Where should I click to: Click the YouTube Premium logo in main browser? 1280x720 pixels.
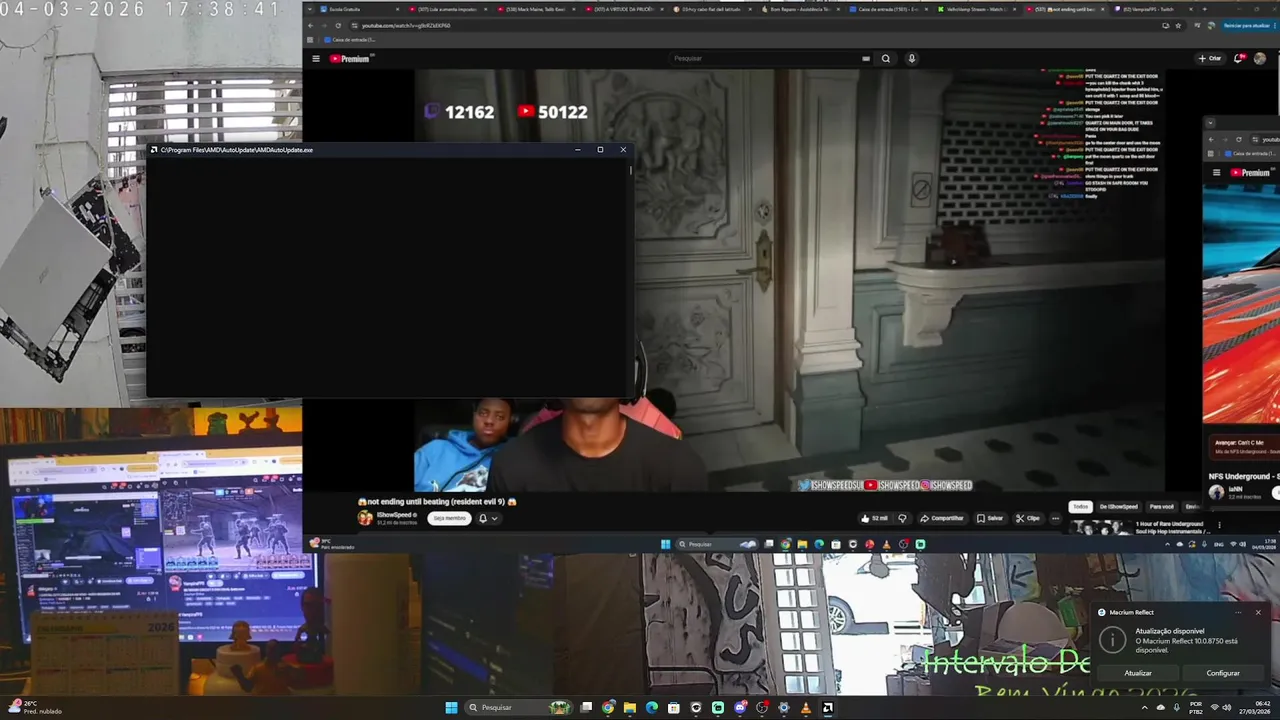[351, 59]
